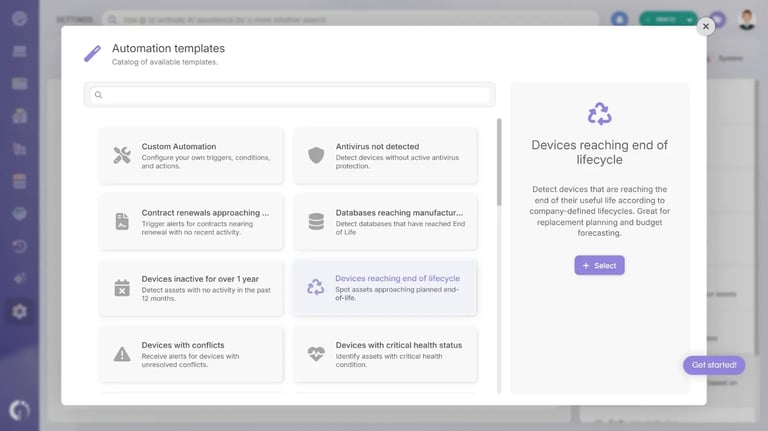Close the Automation templates dialog

(x=705, y=26)
